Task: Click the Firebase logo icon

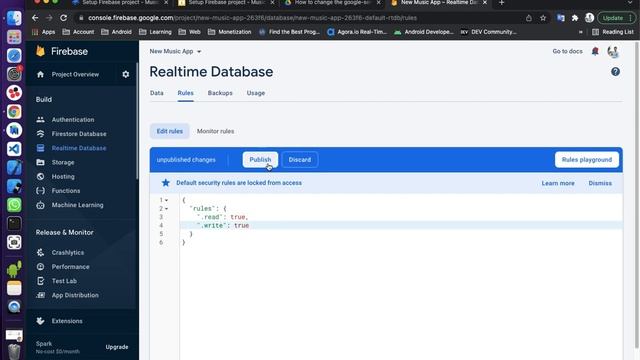Action: 40,51
